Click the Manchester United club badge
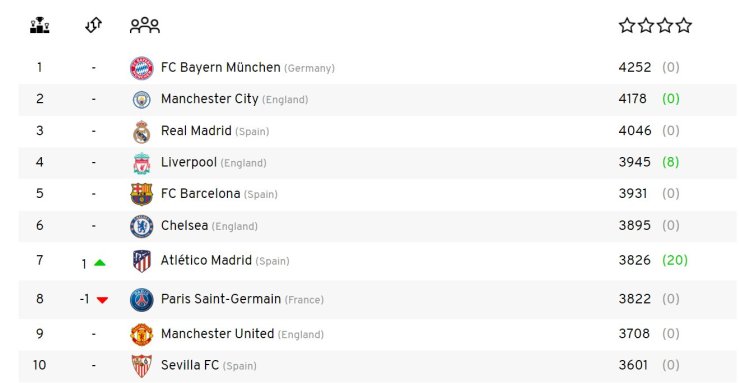Viewport: 740px width, 383px height. click(142, 334)
